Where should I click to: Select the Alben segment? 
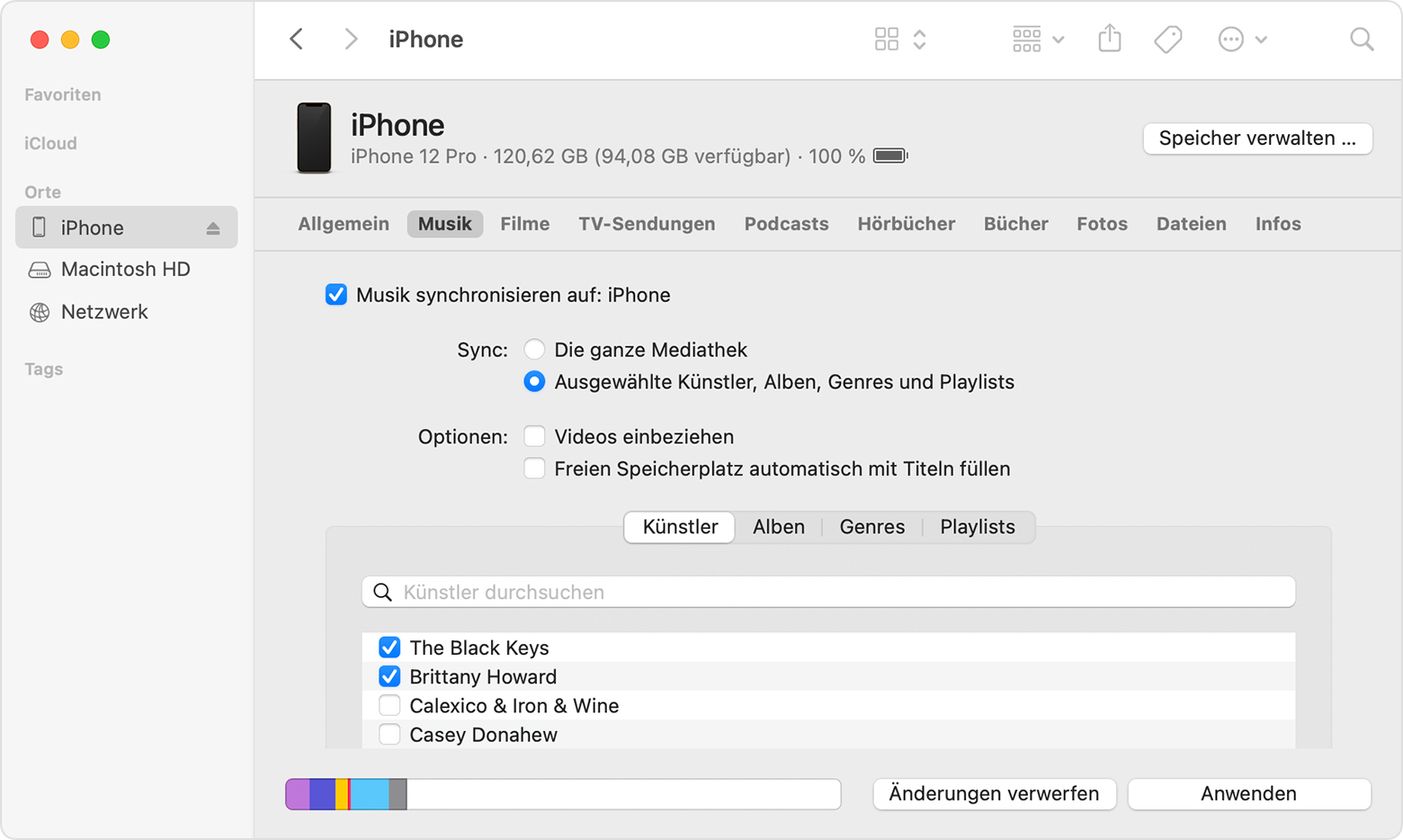click(779, 527)
